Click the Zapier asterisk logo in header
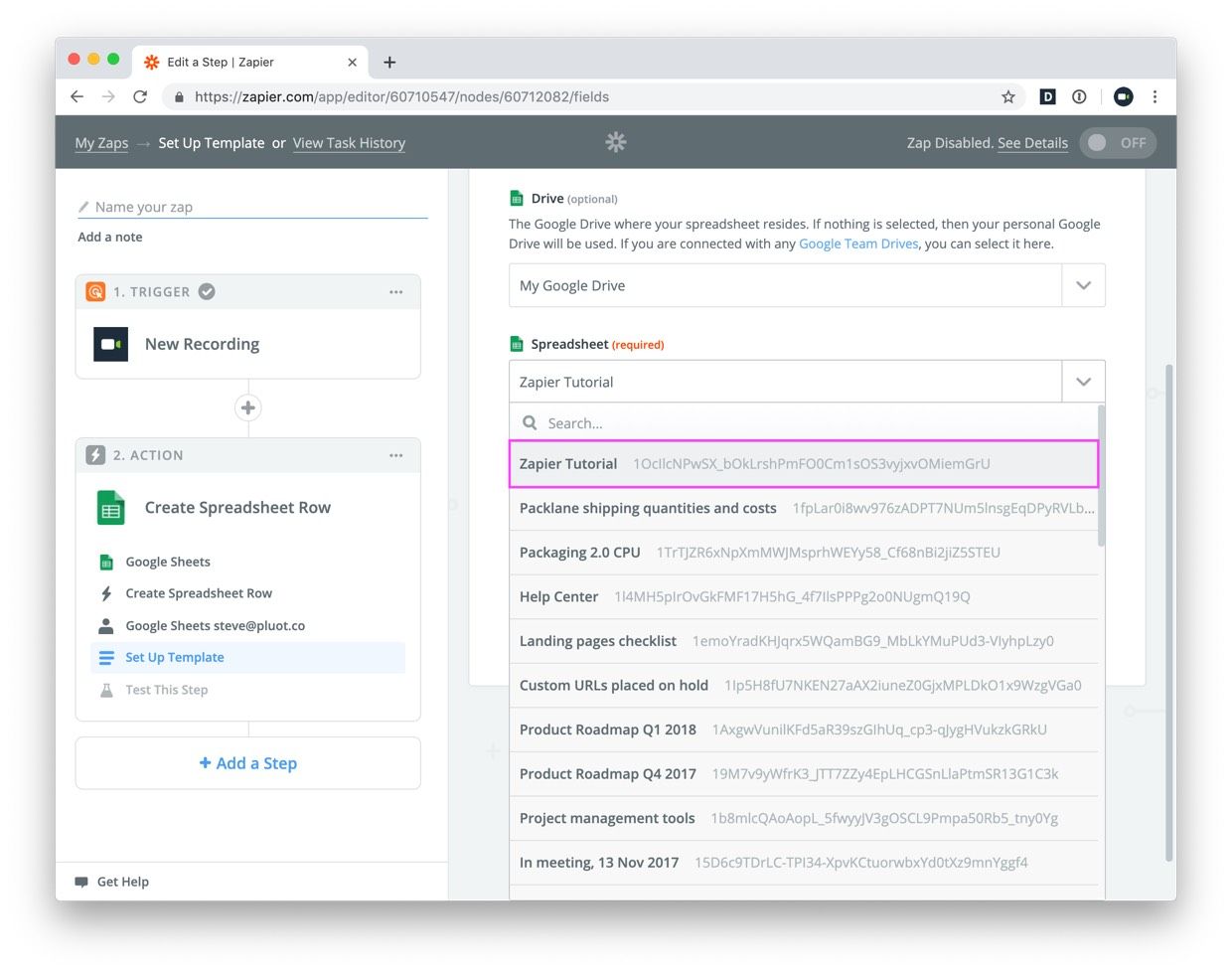The height and width of the screenshot is (974, 1232). [x=616, y=142]
